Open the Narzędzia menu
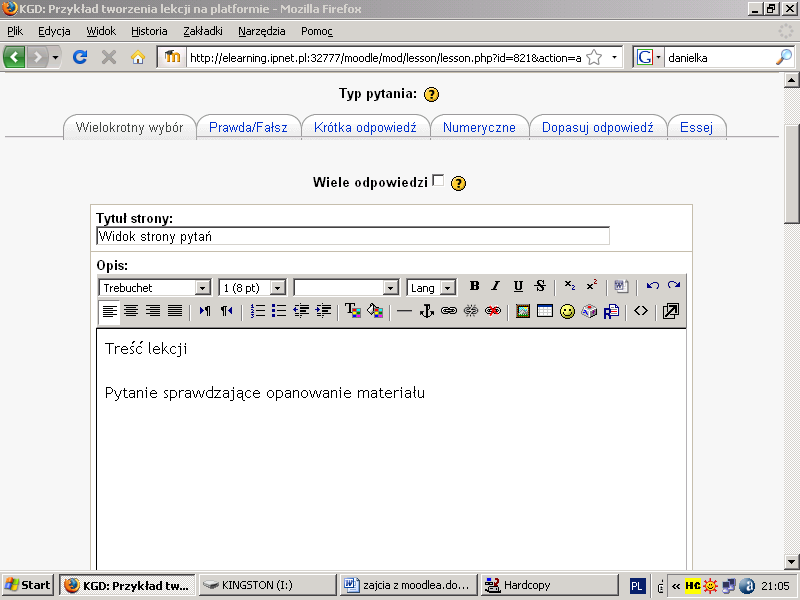 (x=262, y=31)
